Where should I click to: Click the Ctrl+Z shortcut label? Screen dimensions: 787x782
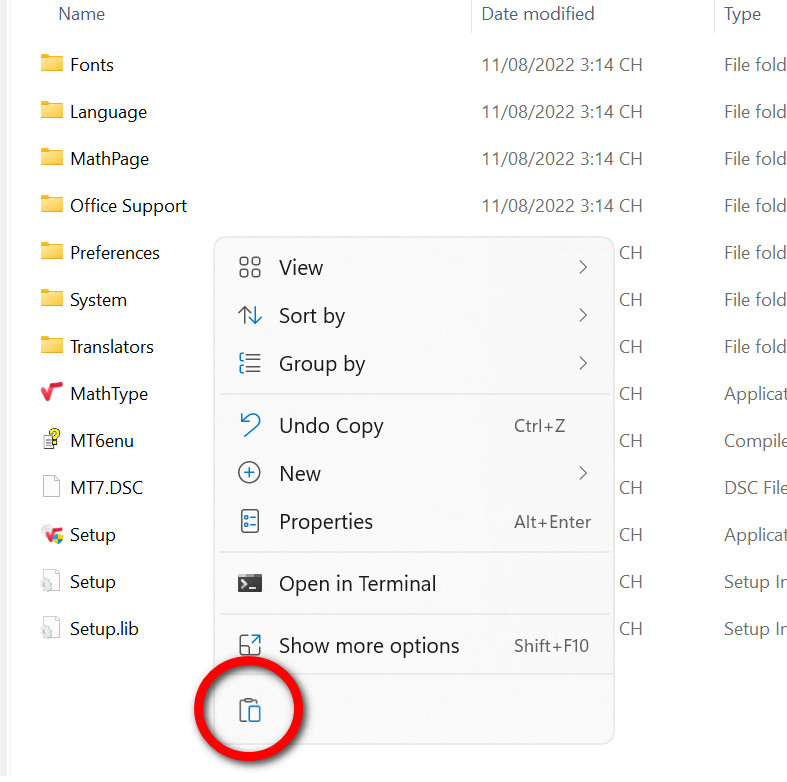tap(540, 426)
